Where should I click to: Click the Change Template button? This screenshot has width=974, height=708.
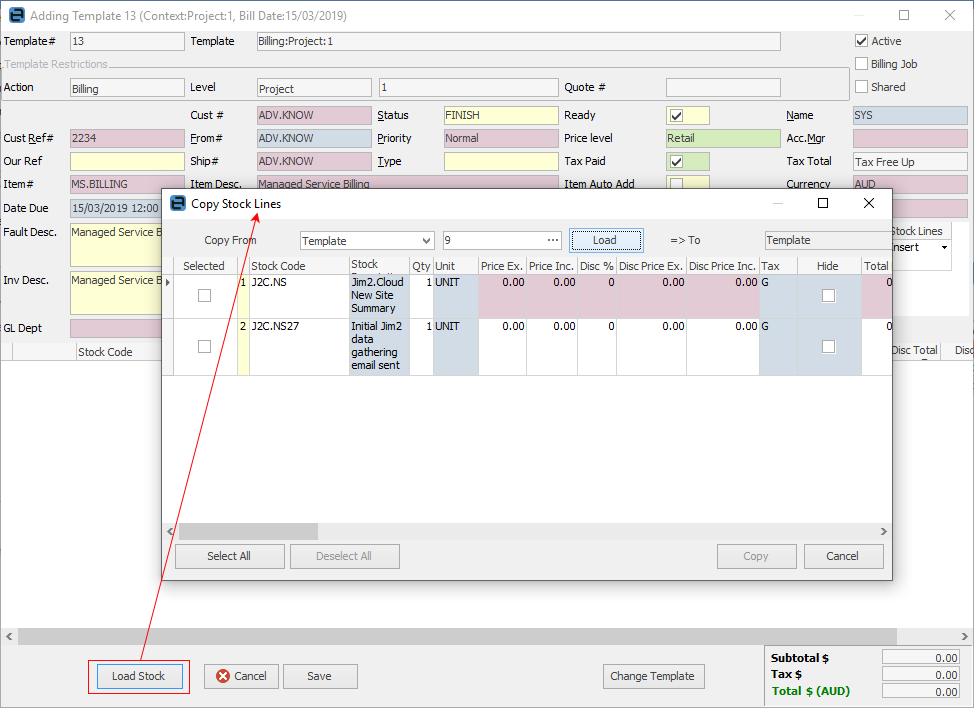[x=653, y=676]
